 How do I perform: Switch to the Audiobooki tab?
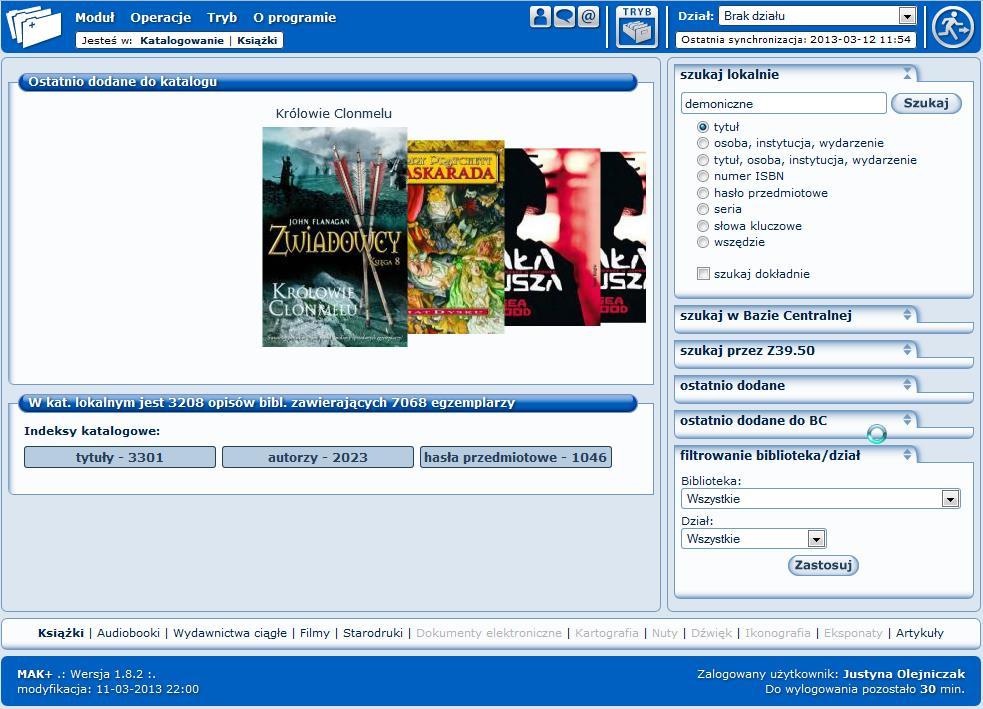(x=128, y=633)
